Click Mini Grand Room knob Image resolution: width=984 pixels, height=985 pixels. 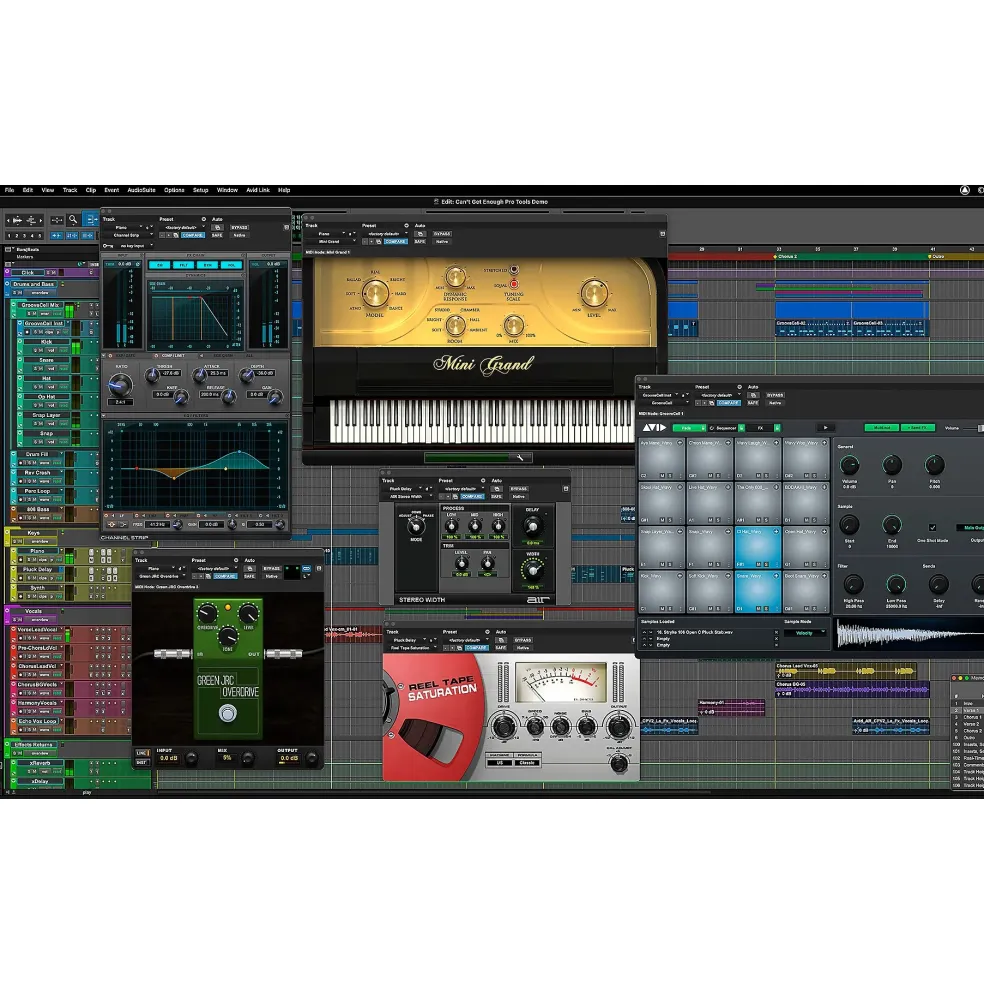(455, 325)
